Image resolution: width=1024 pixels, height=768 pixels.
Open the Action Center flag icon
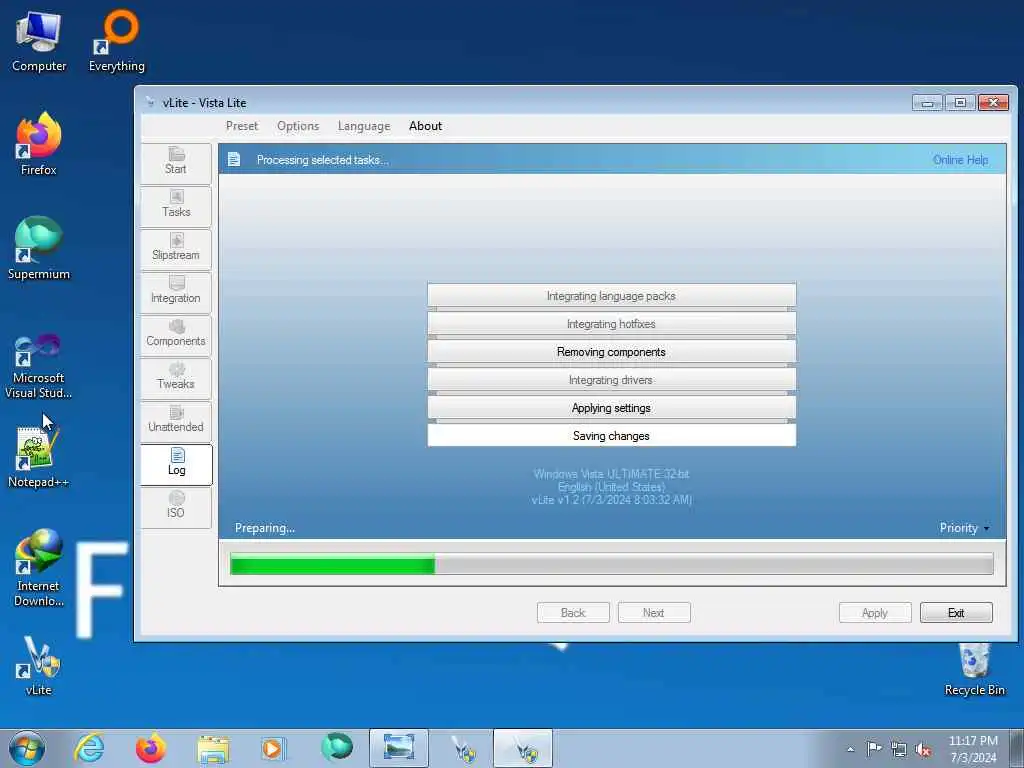[x=874, y=749]
